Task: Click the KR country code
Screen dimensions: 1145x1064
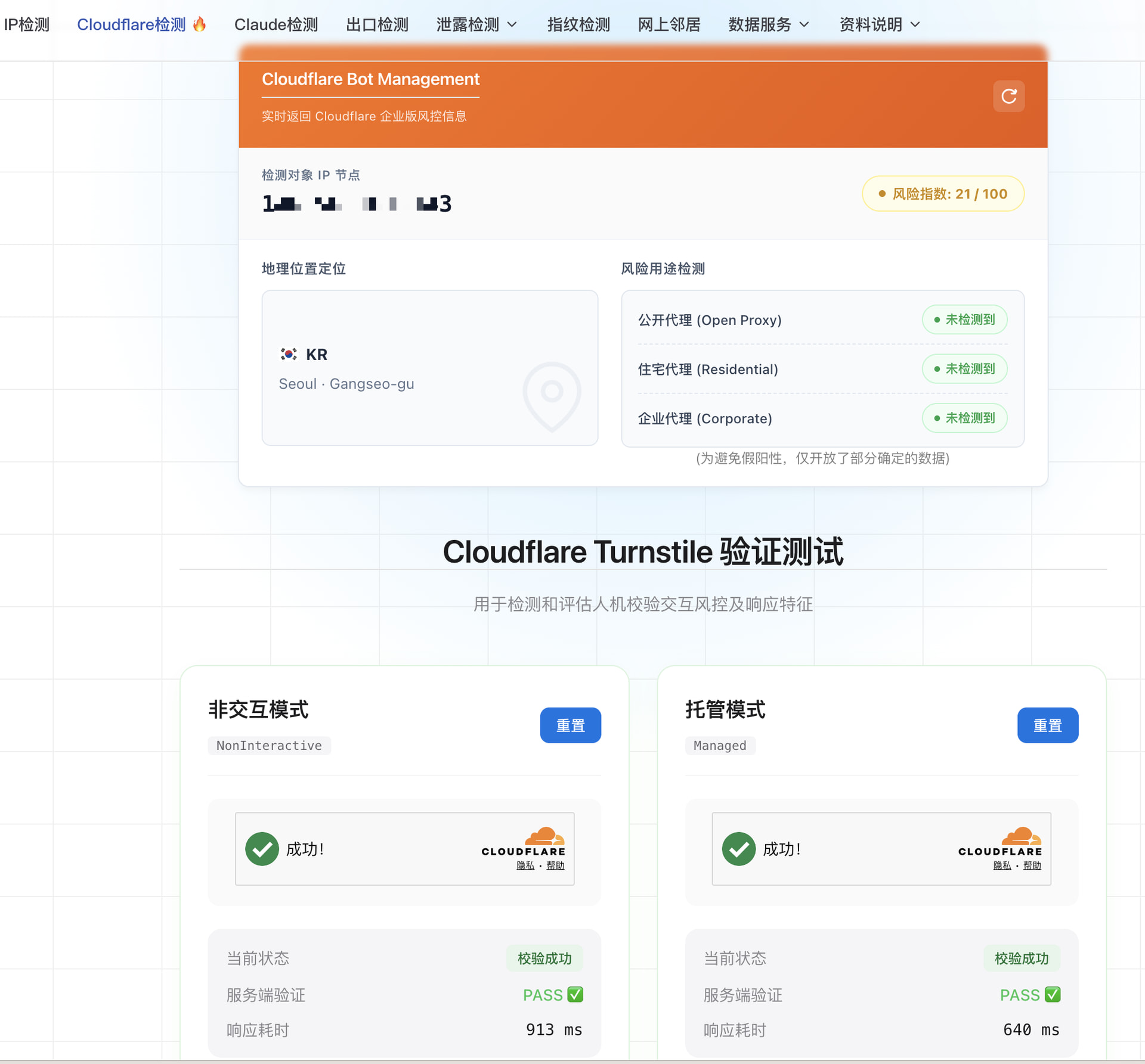Action: (317, 355)
